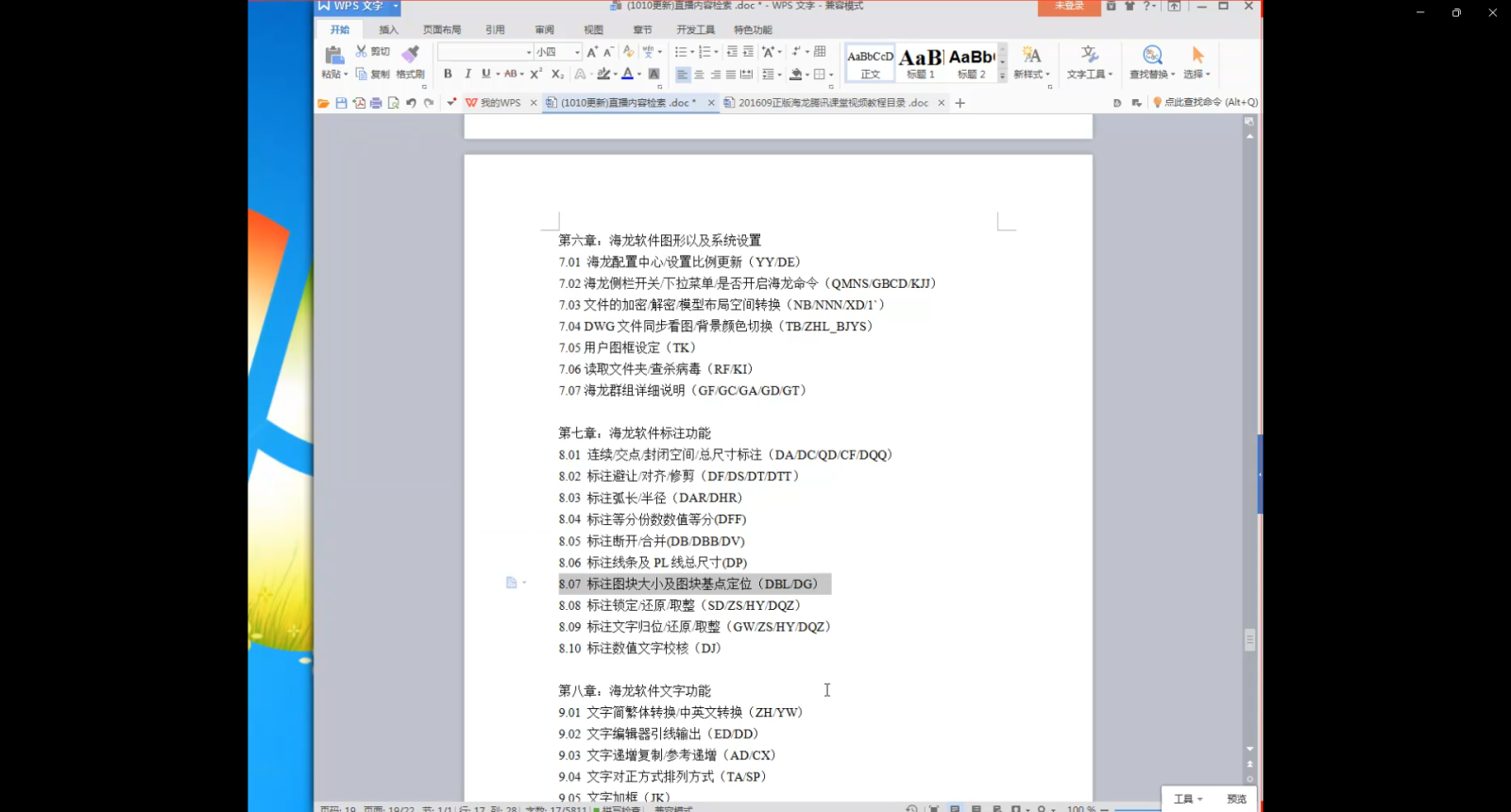This screenshot has height=812, width=1511.
Task: Click the Print icon in quick access toolbar
Action: pos(376,103)
